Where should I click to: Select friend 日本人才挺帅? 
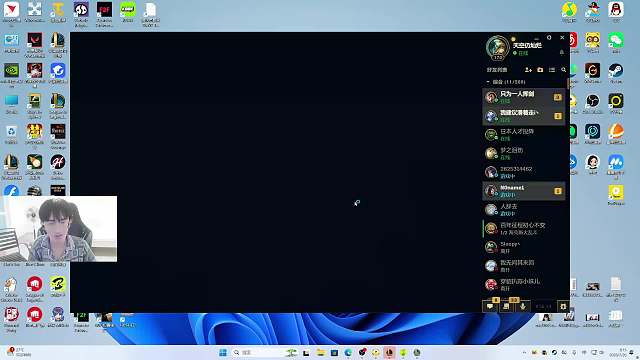[524, 135]
